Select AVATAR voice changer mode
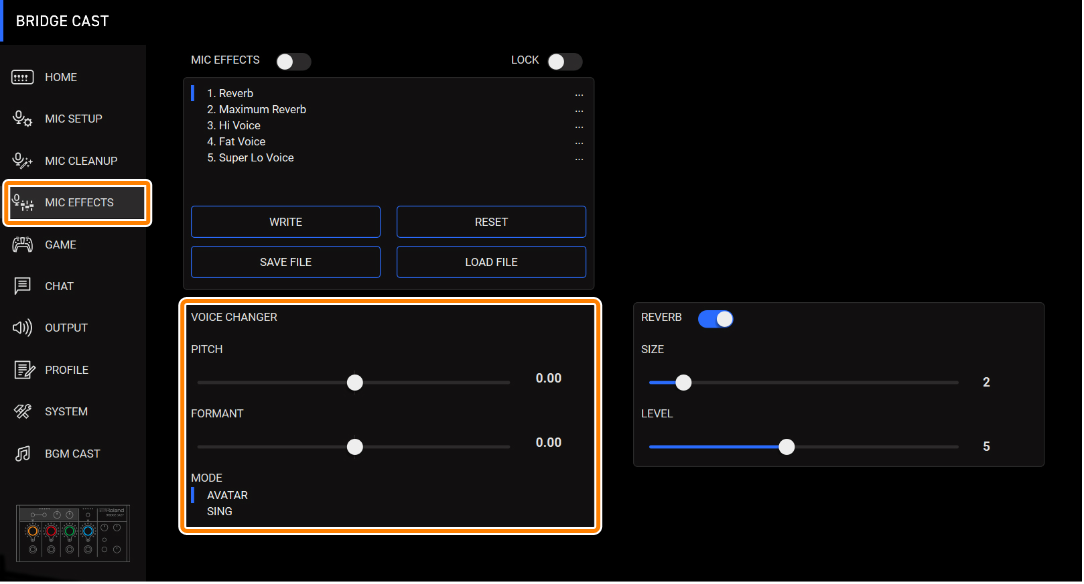Viewport: 1084px width, 584px height. click(x=227, y=495)
